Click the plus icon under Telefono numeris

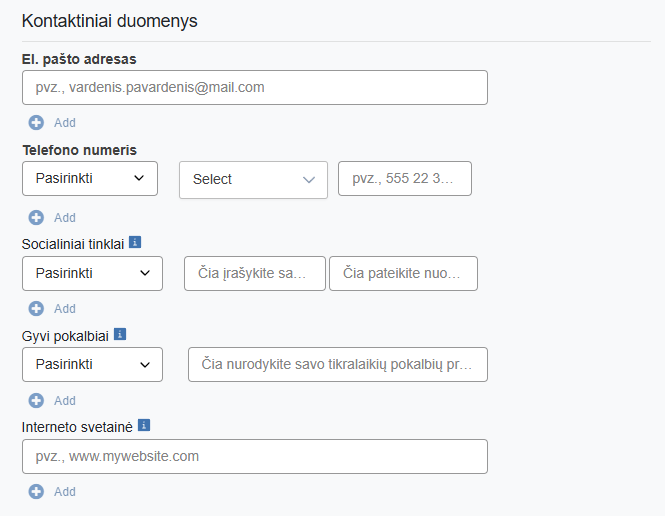[36, 218]
